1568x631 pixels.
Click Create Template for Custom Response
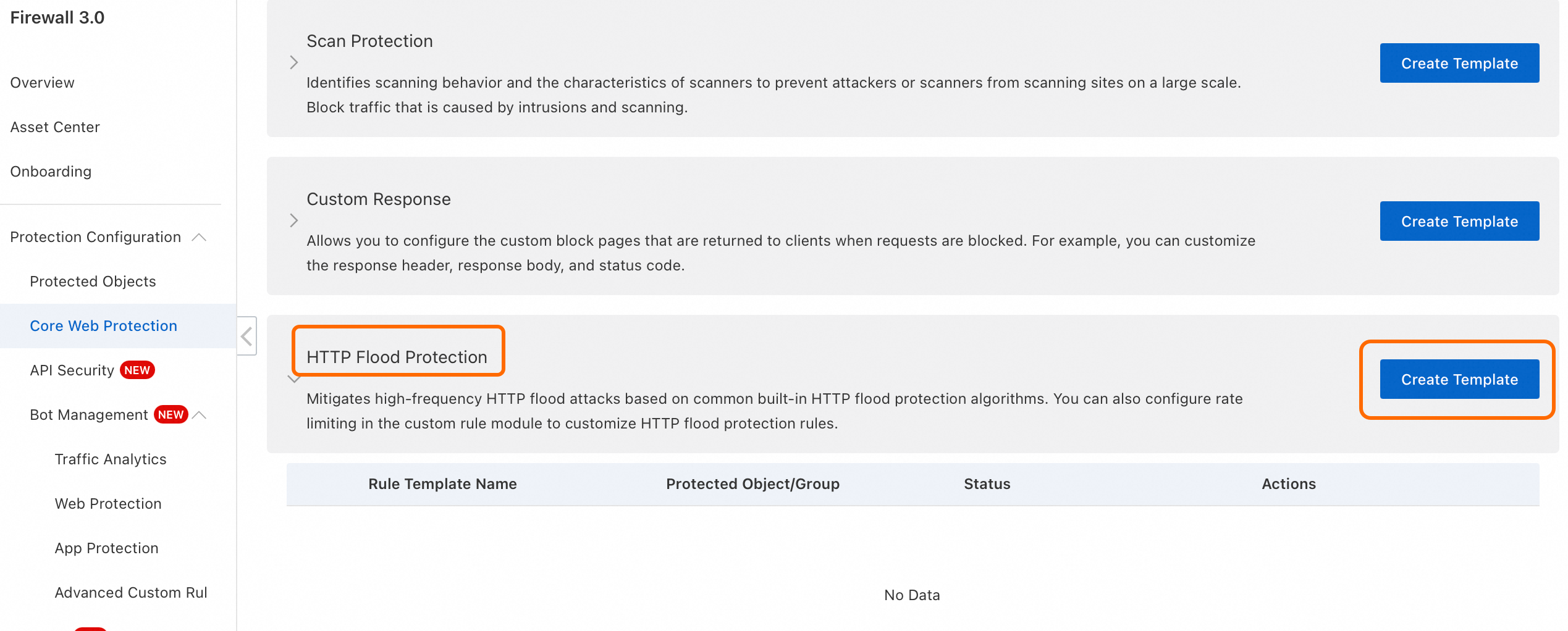tap(1459, 222)
